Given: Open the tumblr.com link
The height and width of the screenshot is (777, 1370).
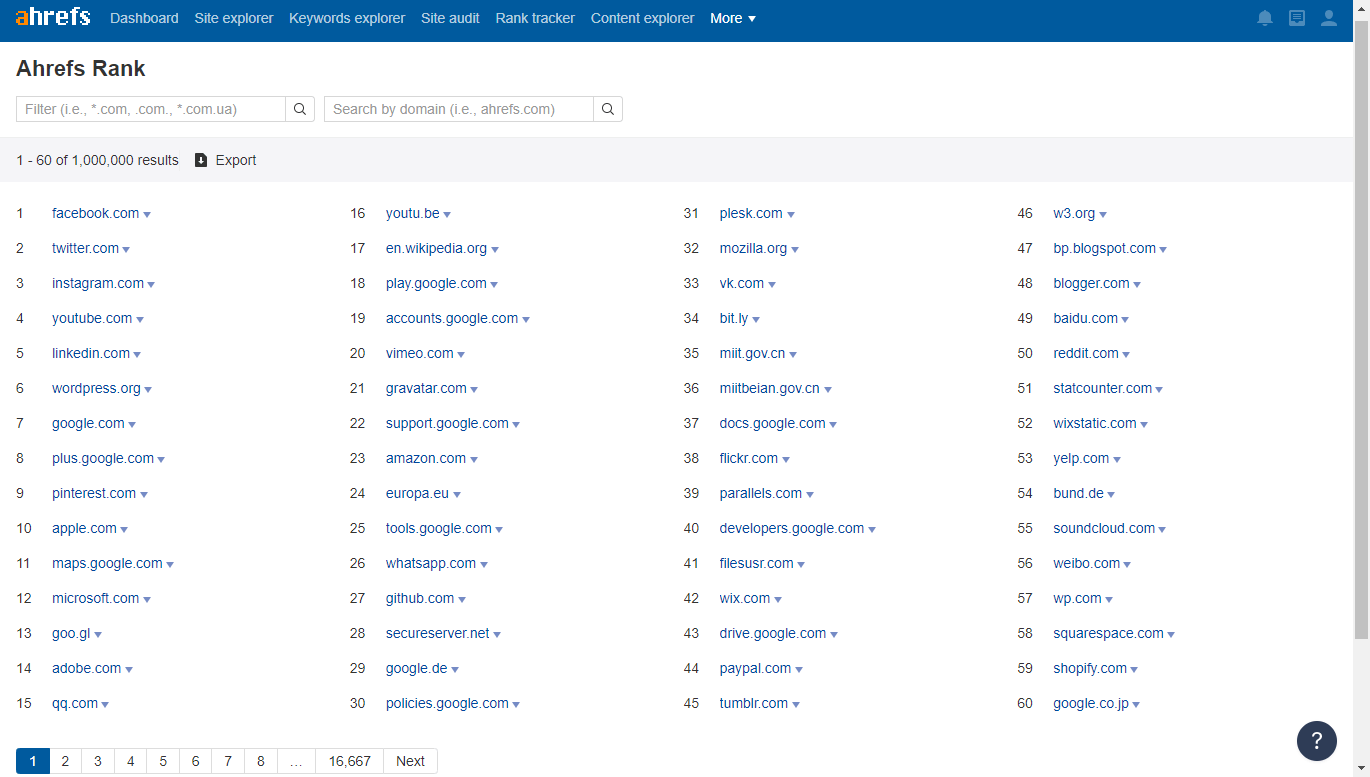Looking at the screenshot, I should tap(754, 703).
